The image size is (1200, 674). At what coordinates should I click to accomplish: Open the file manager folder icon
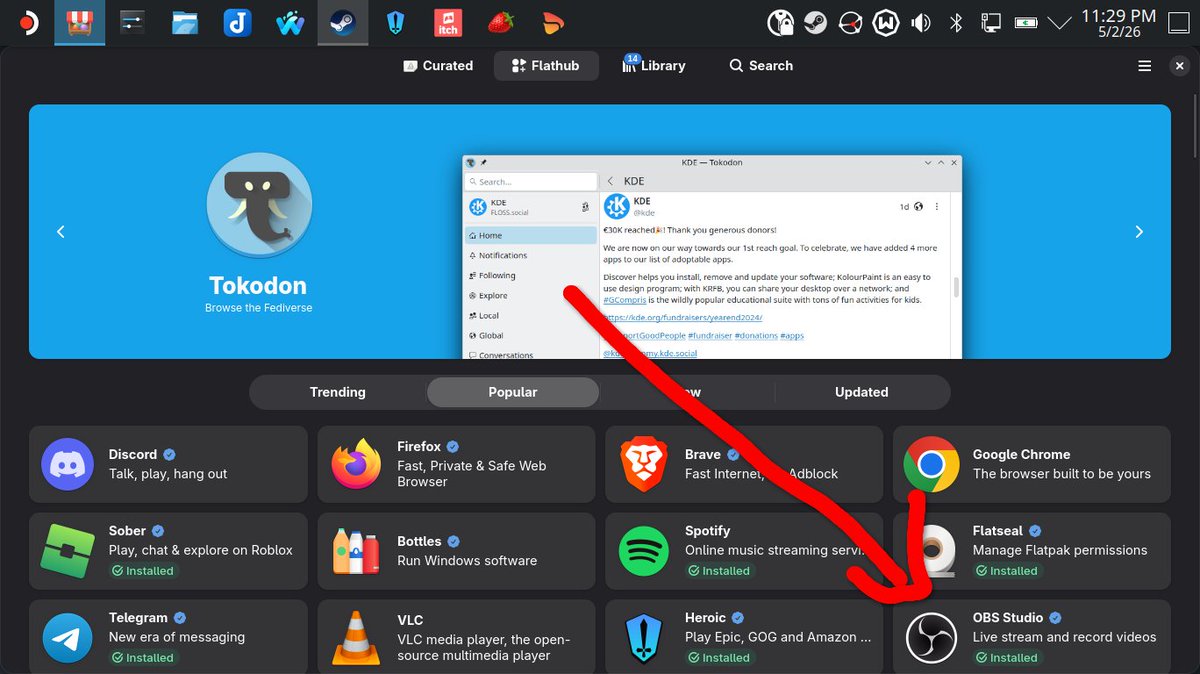click(184, 23)
